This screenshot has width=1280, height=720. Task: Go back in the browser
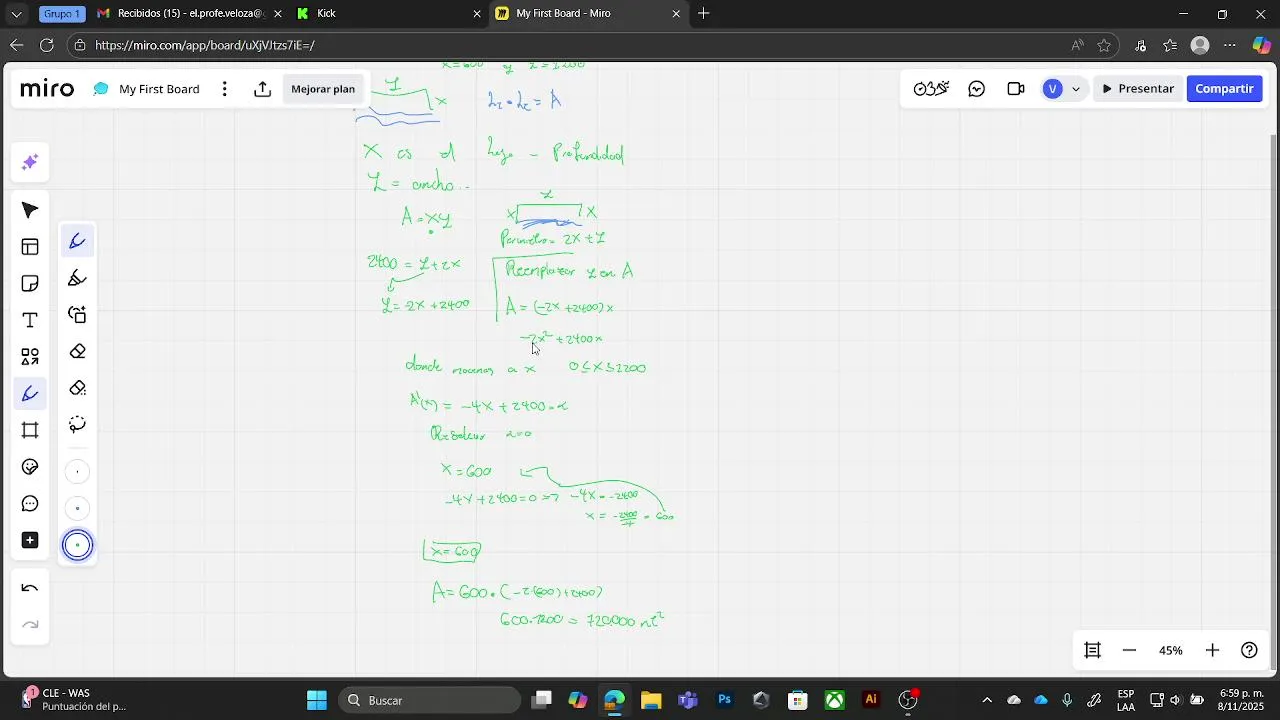16,45
